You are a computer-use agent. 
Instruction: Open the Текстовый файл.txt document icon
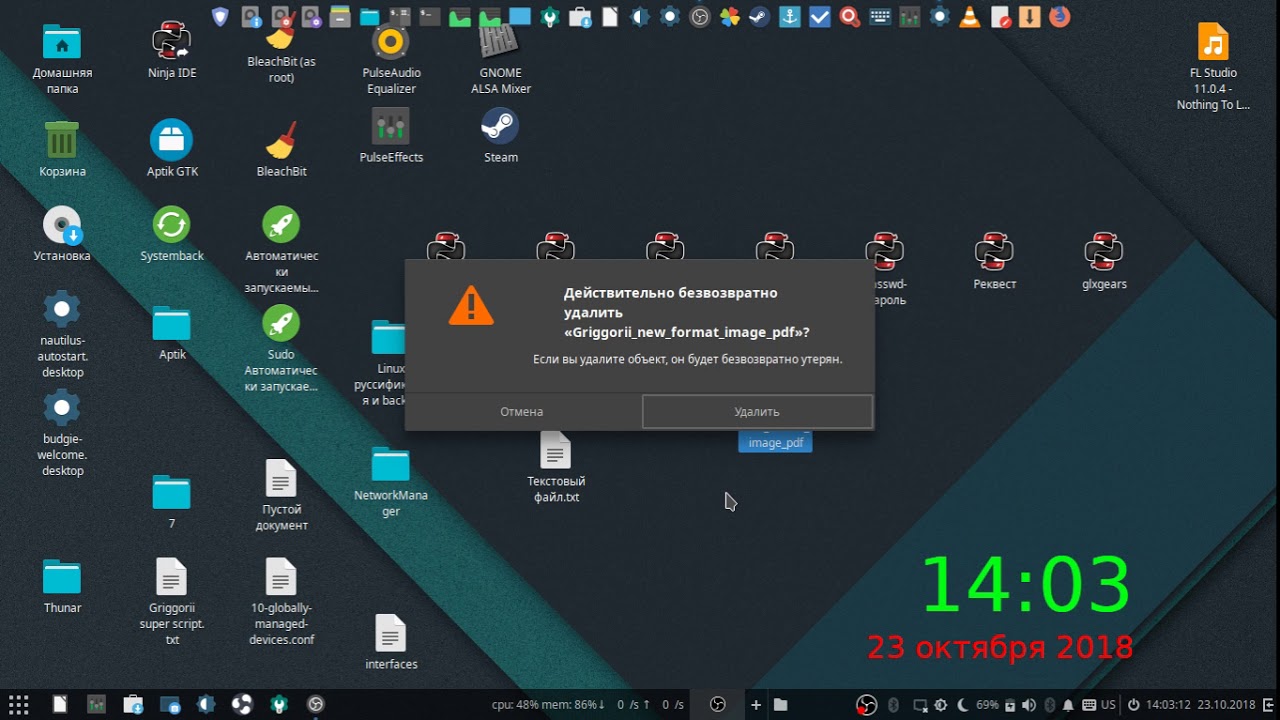click(x=556, y=450)
